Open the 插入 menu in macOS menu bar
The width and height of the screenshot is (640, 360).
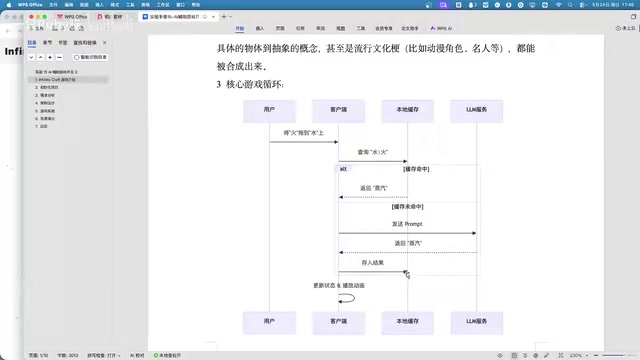(x=100, y=5)
